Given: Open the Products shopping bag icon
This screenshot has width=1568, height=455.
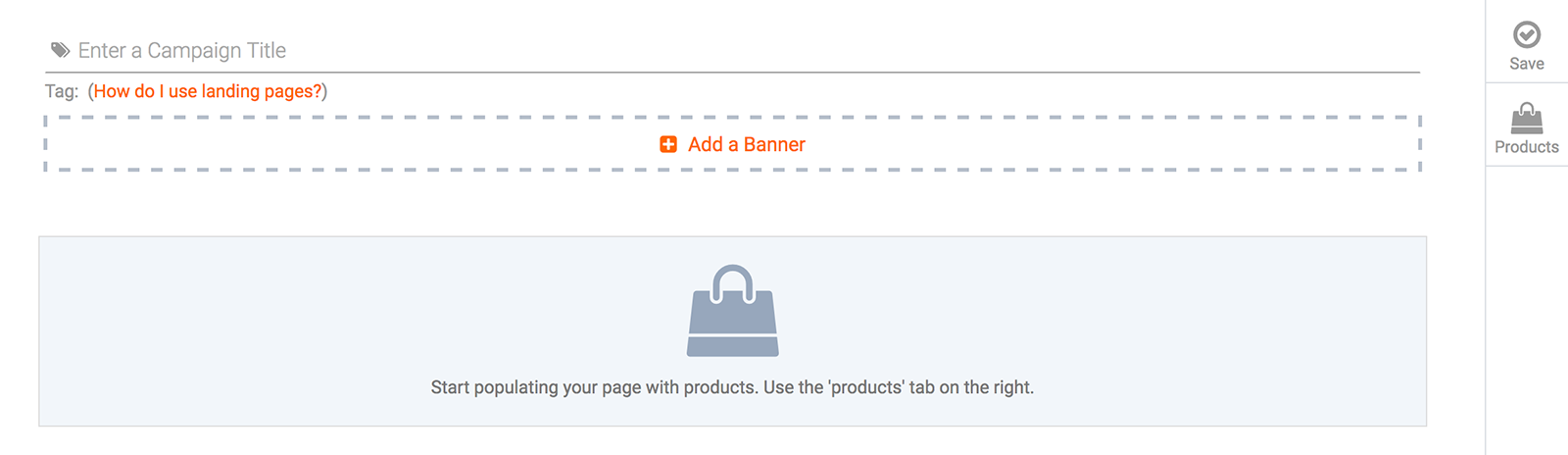Looking at the screenshot, I should [1527, 119].
